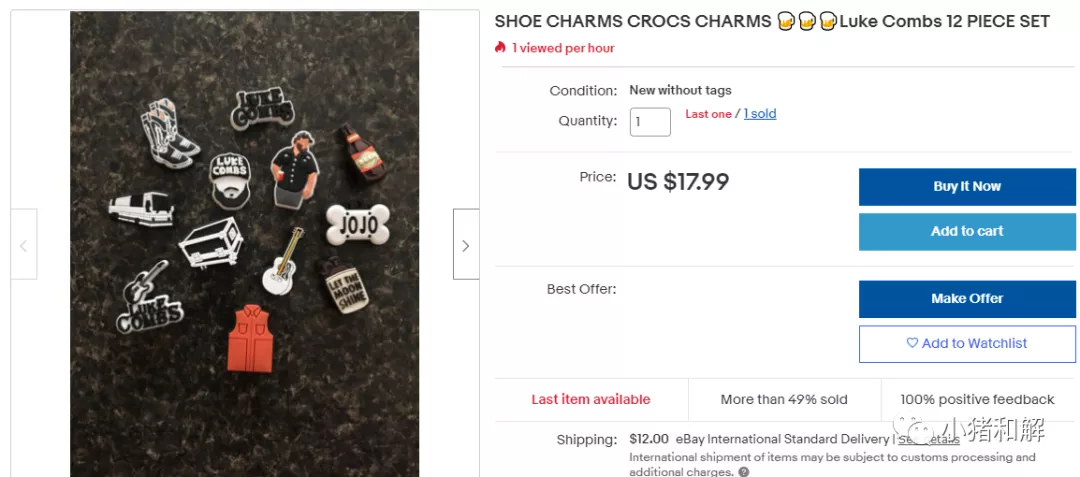
Task: Click the help icon after additional charges
Action: point(744,472)
